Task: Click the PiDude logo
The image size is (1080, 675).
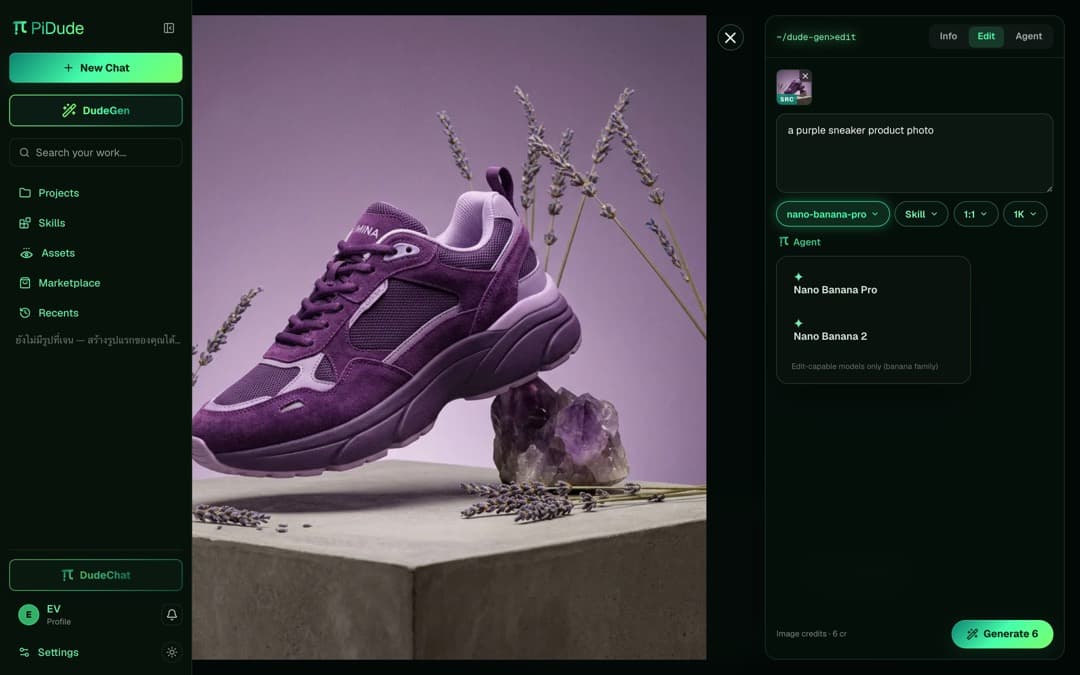Action: [x=48, y=28]
